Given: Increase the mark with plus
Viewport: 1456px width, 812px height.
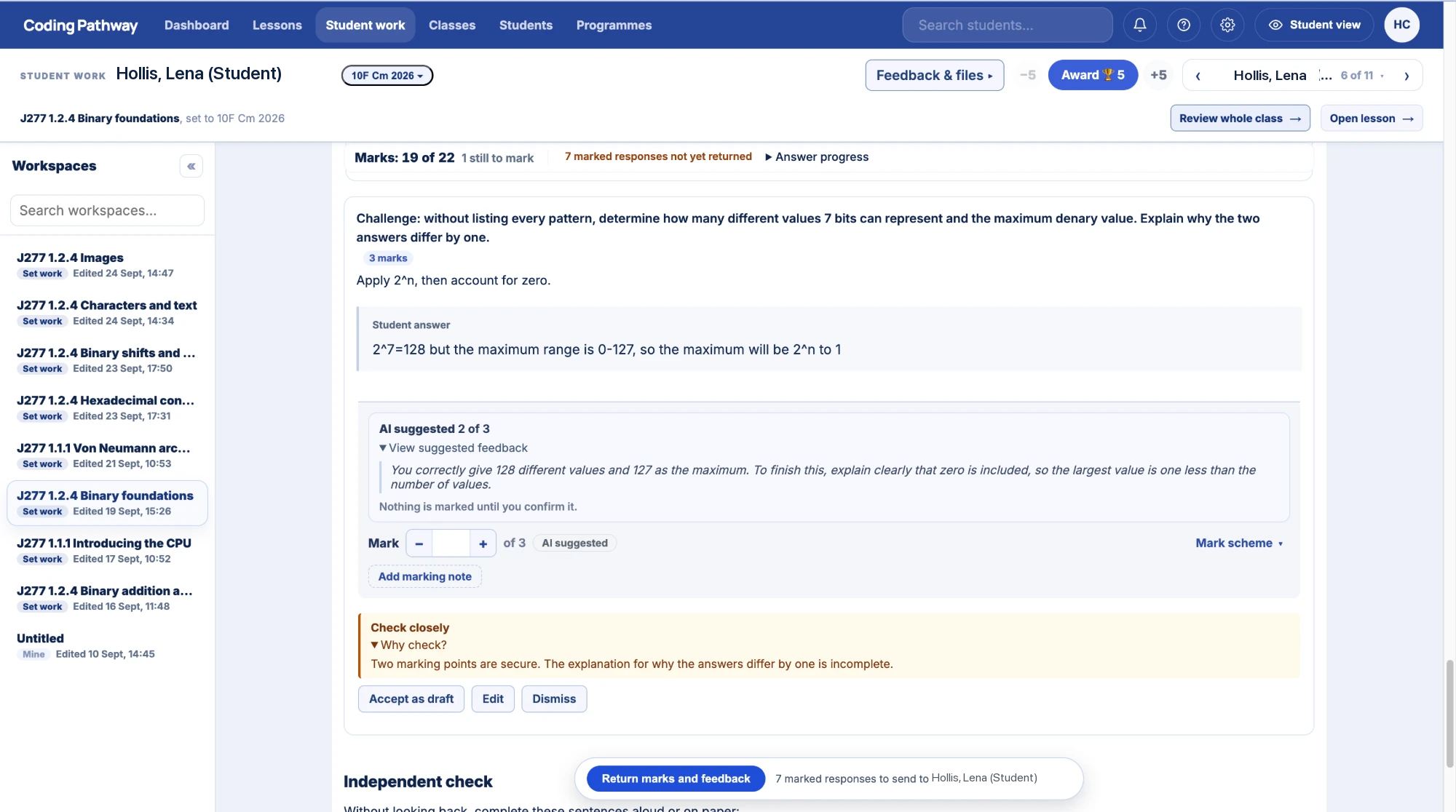Looking at the screenshot, I should 483,544.
